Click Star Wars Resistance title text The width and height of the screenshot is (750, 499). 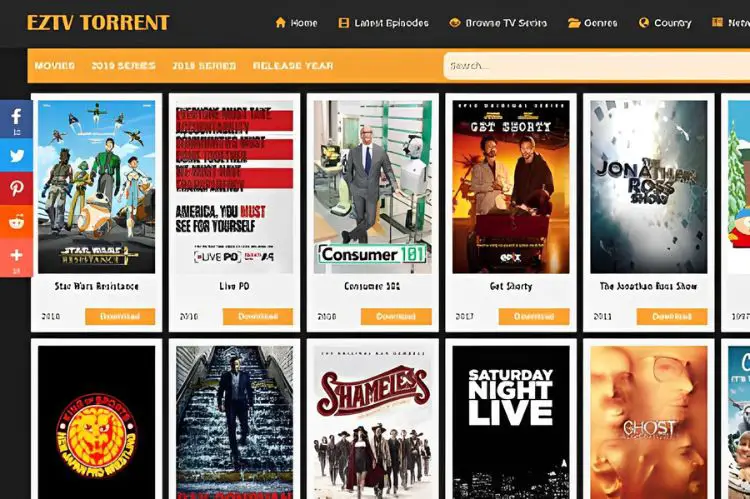97,286
